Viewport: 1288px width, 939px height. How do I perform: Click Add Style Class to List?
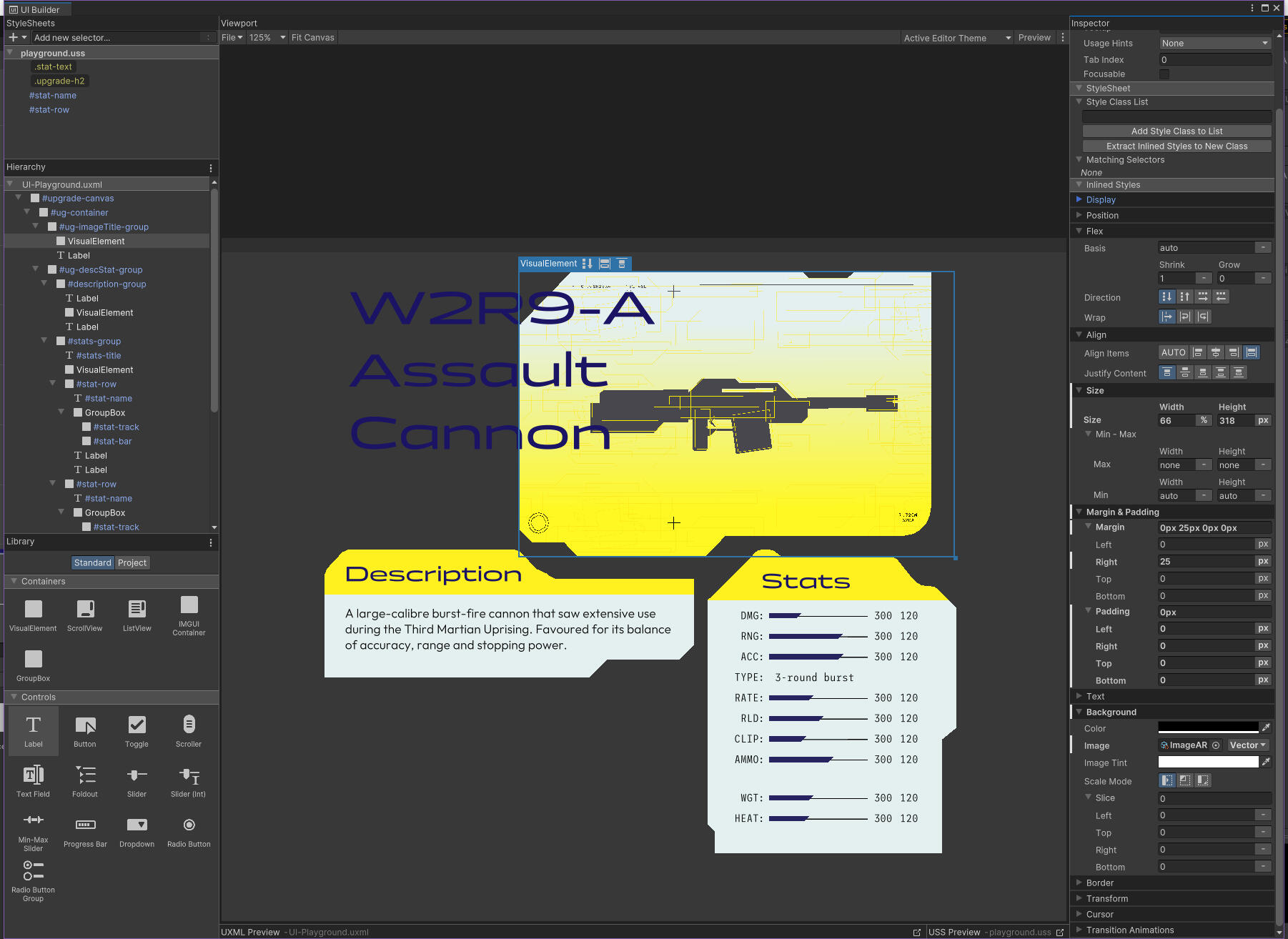pos(1176,131)
